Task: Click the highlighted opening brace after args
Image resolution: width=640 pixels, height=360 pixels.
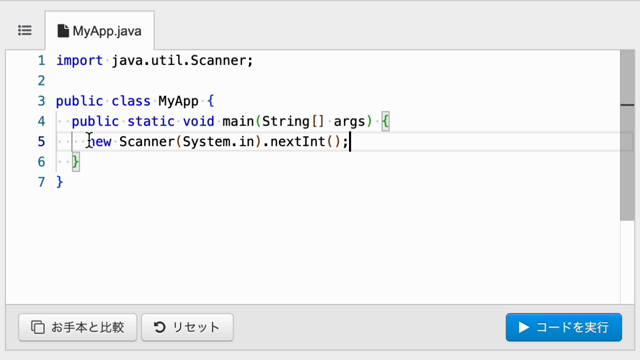Action: pyautogui.click(x=385, y=121)
